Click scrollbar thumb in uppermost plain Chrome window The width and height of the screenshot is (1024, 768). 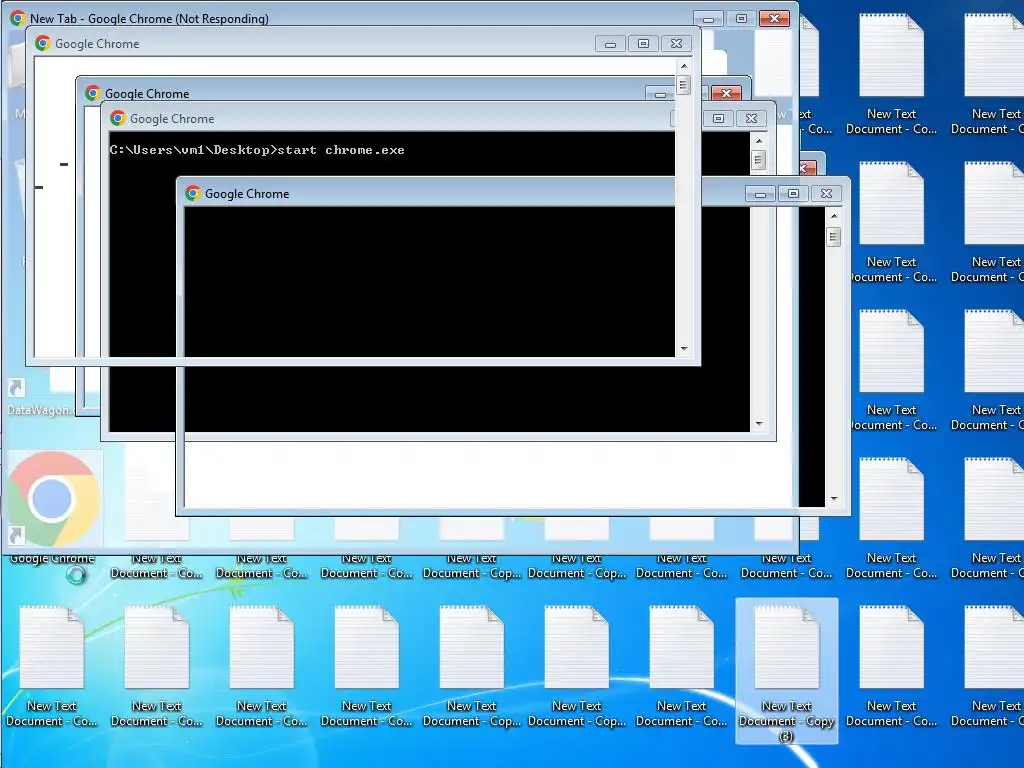pos(684,85)
